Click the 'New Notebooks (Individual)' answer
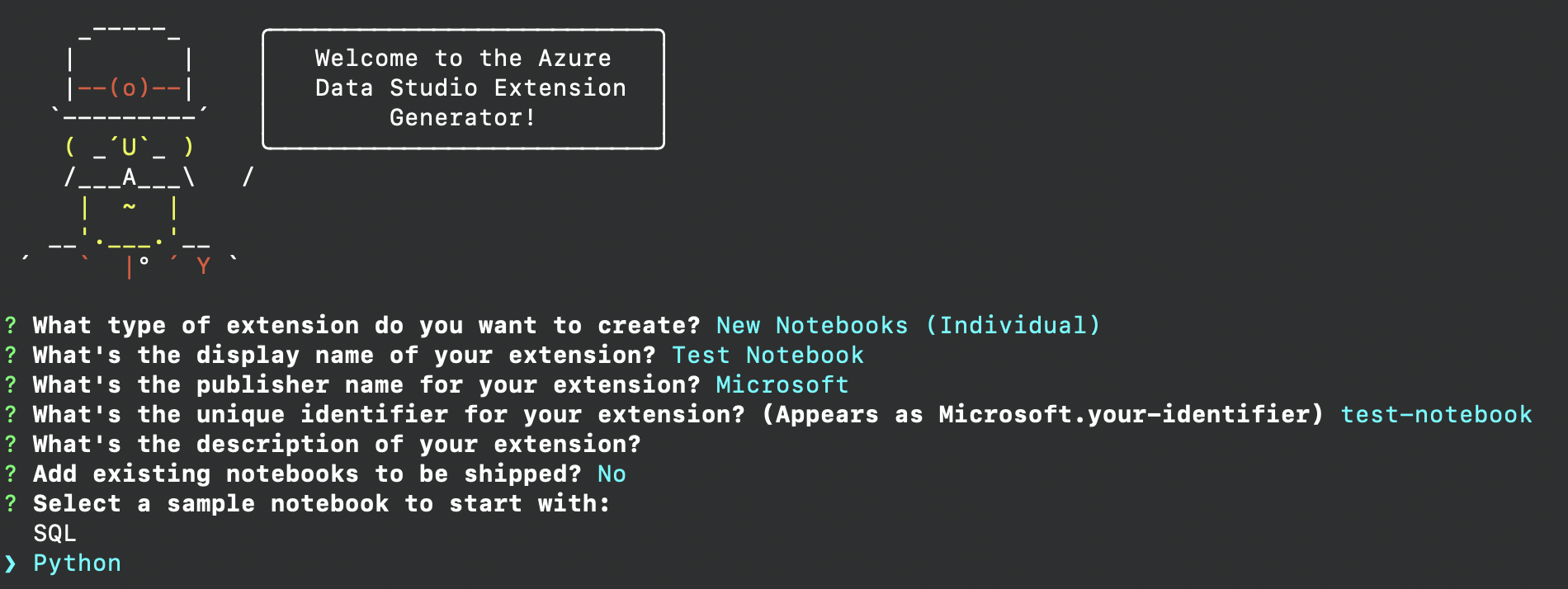The width and height of the screenshot is (1568, 589). pos(908,325)
